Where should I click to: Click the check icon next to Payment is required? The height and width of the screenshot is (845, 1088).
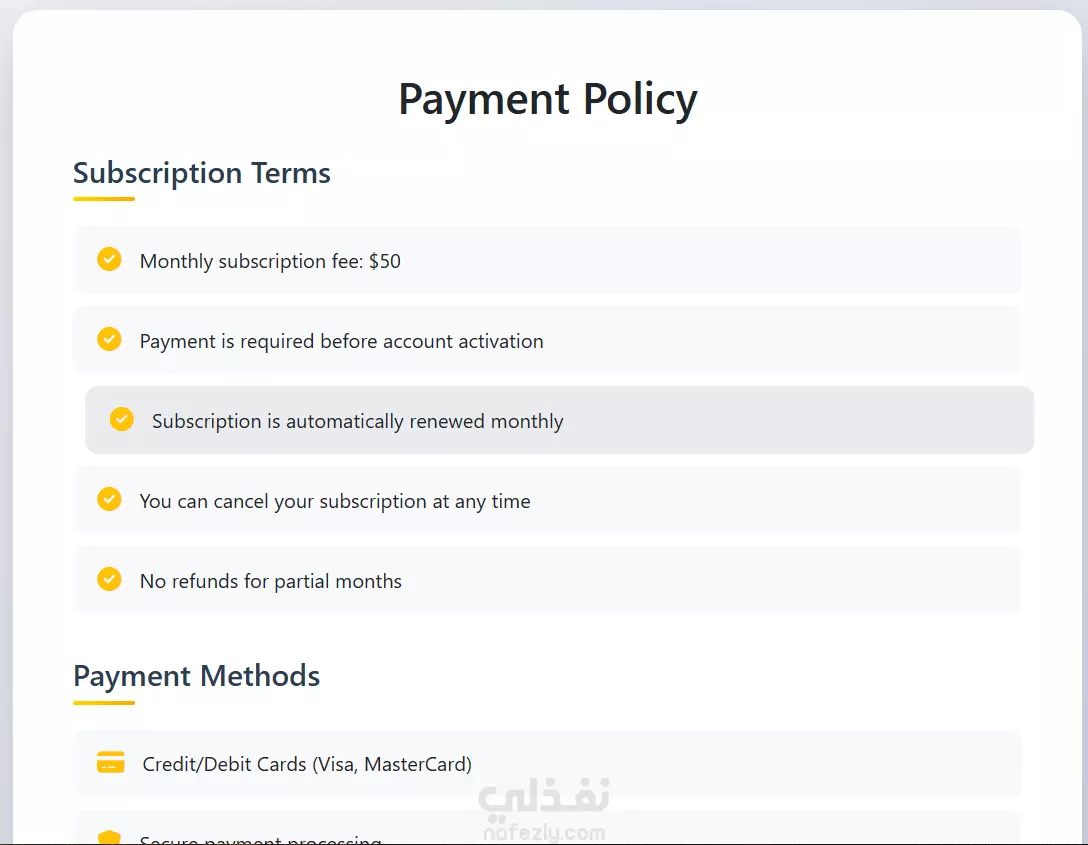click(109, 339)
